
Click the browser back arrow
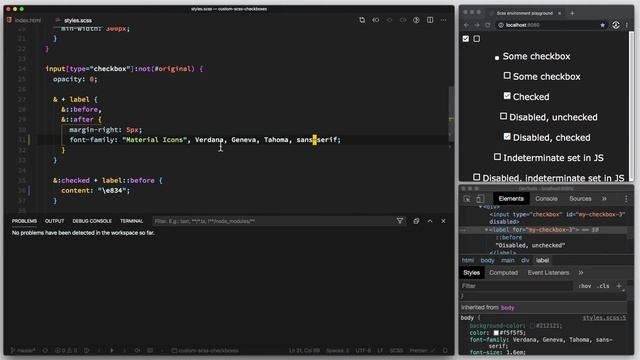pyautogui.click(x=466, y=25)
